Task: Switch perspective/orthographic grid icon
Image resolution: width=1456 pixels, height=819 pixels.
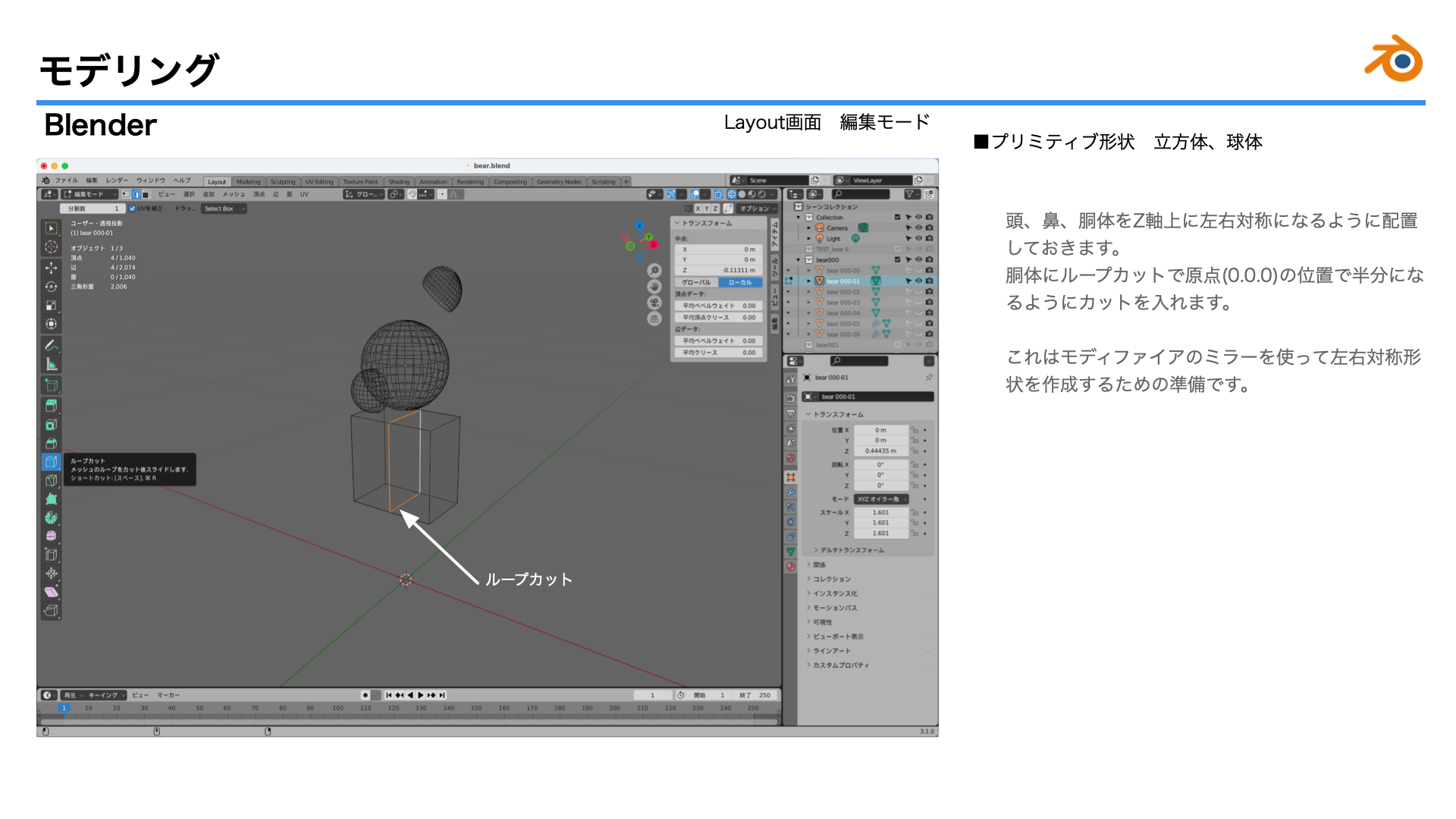Action: (x=654, y=318)
